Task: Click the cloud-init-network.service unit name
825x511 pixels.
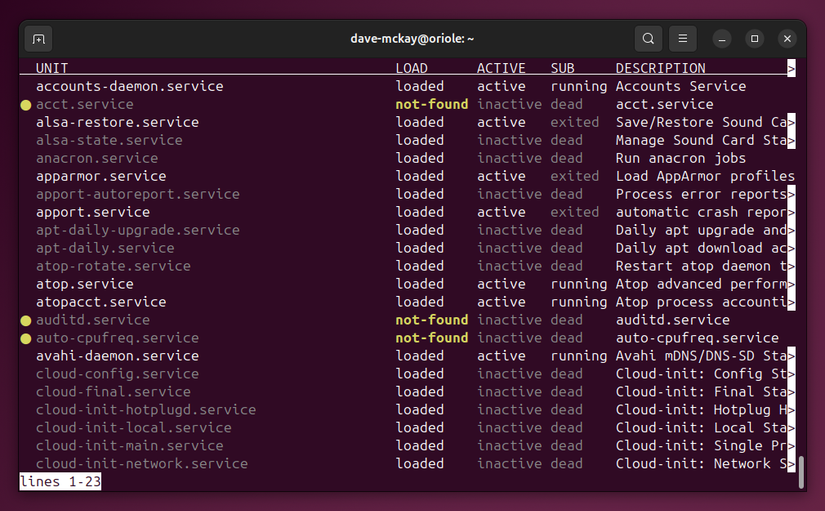Action: click(141, 464)
